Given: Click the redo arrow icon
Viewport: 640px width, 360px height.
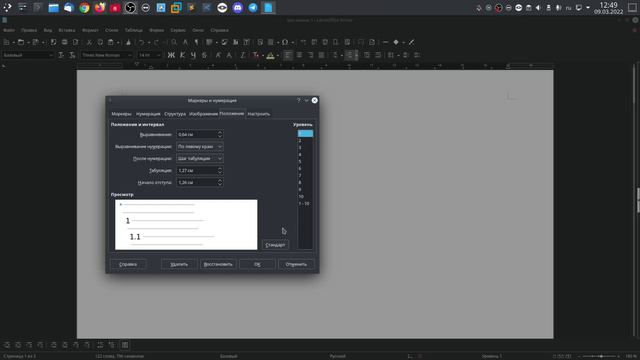Looking at the screenshot, I should click(x=157, y=42).
